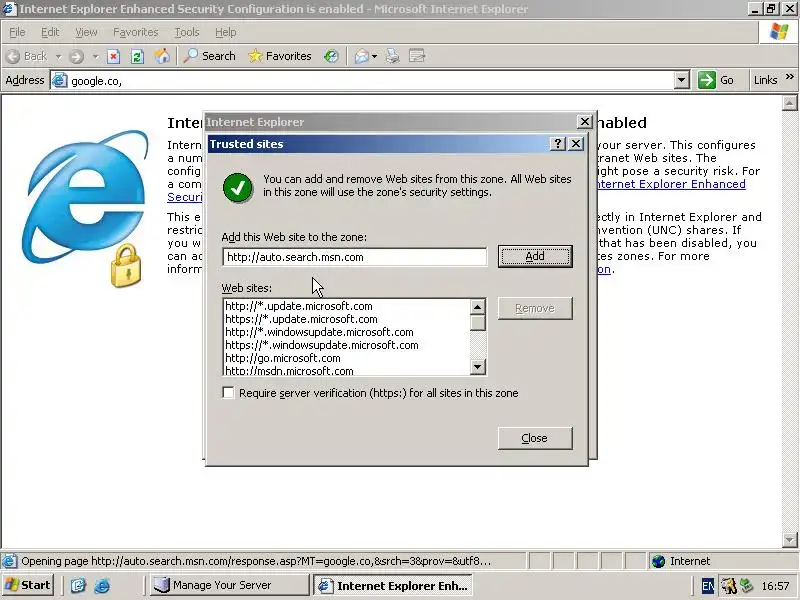This screenshot has height=600, width=800.
Task: Click the Edit page icon in the toolbar
Action: (x=417, y=56)
